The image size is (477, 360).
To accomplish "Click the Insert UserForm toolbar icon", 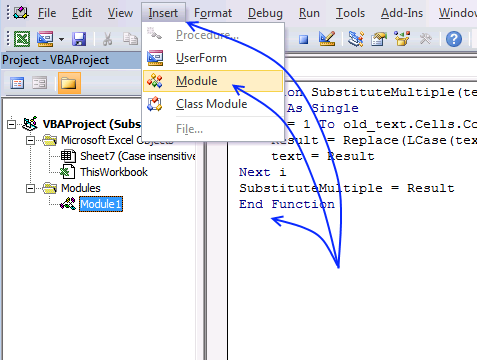I will click(45, 39).
